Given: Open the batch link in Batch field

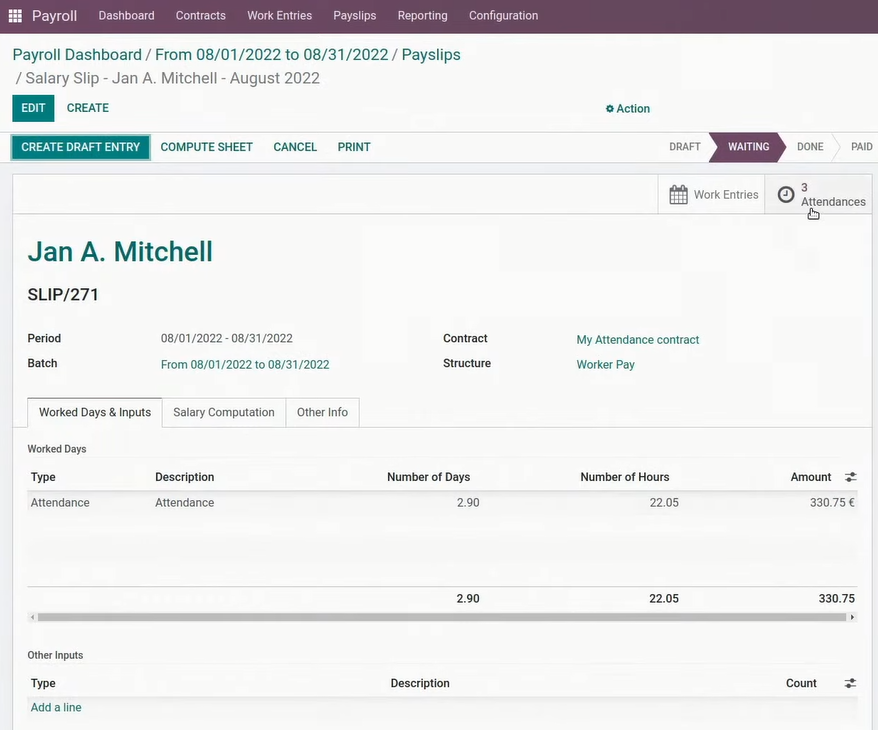Looking at the screenshot, I should (x=245, y=364).
